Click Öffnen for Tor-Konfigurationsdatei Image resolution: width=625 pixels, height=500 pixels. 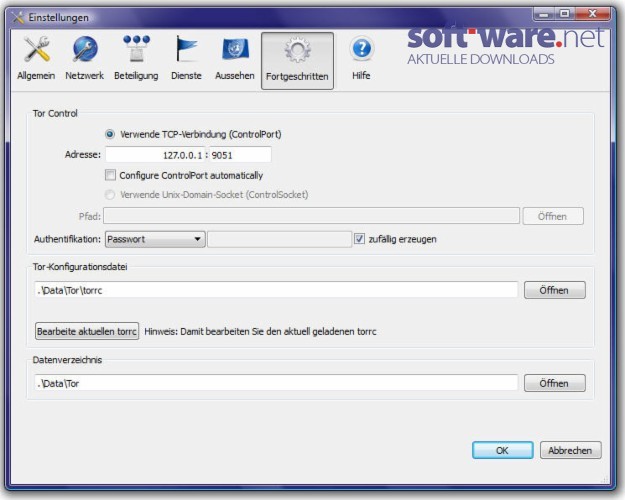point(554,290)
